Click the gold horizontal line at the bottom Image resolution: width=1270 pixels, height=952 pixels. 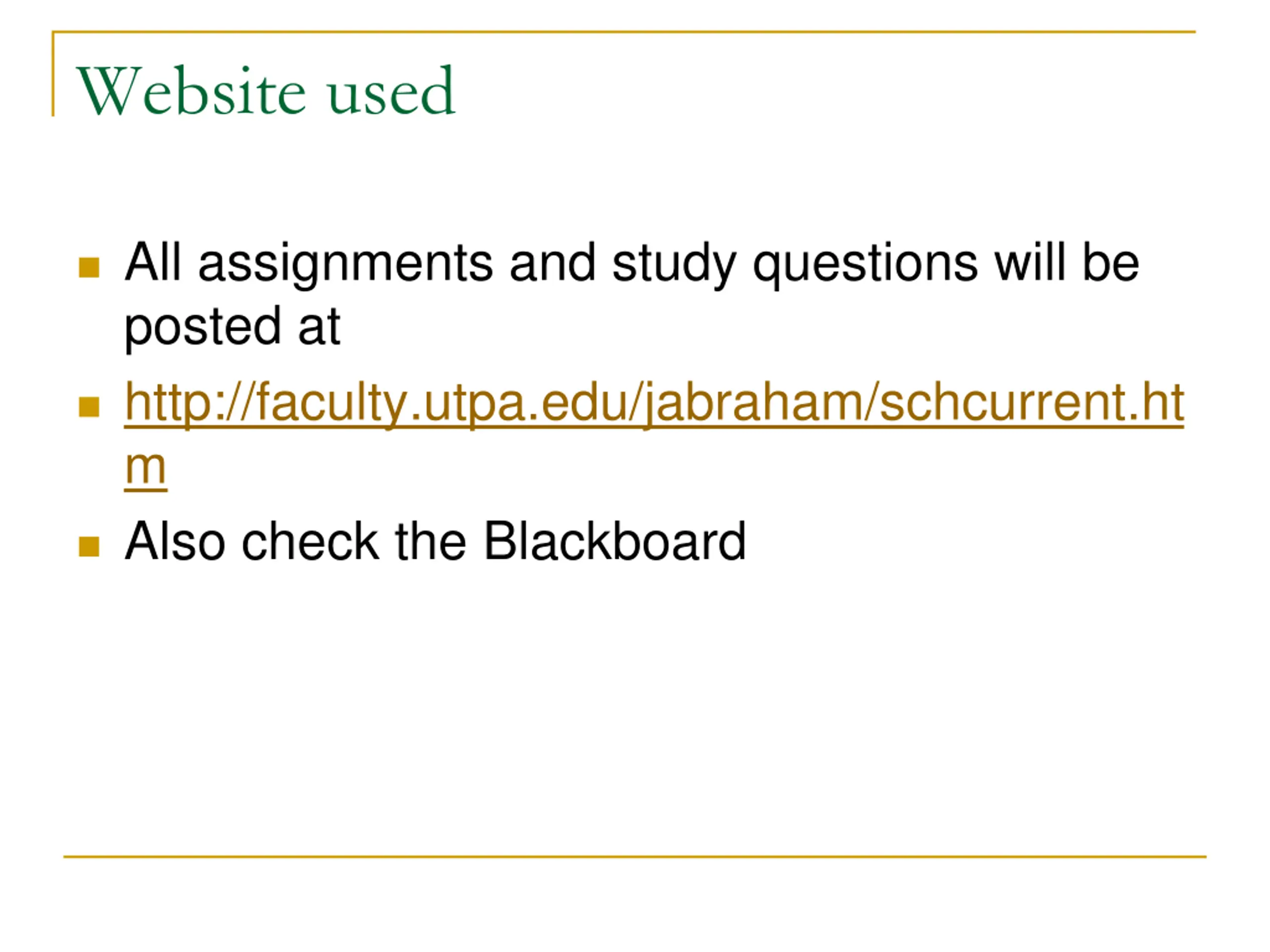coord(635,857)
